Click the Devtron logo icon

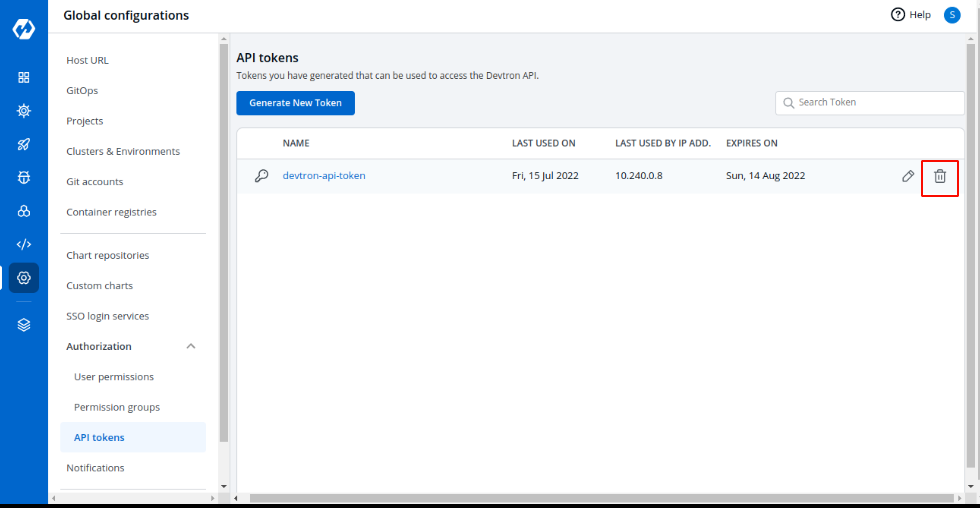pos(24,29)
